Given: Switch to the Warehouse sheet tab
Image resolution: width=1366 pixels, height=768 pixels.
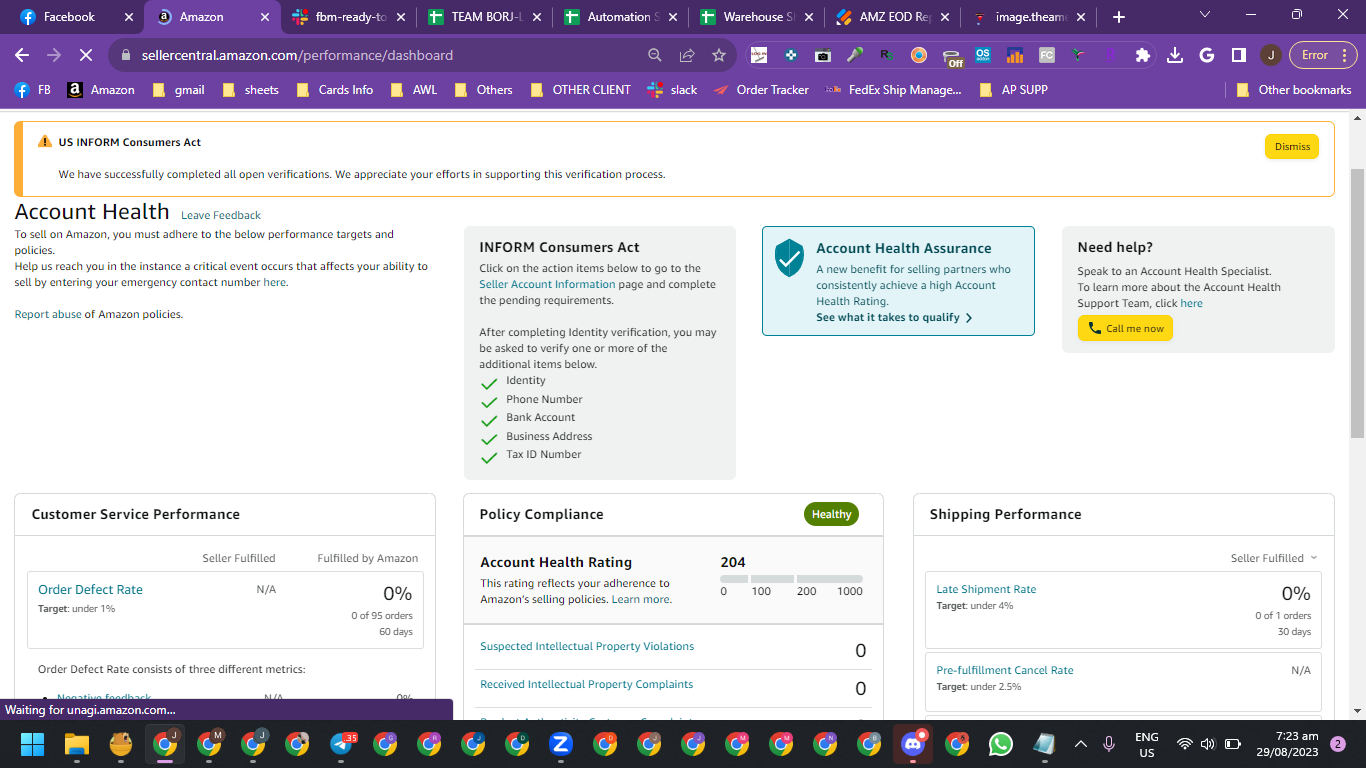Looking at the screenshot, I should pos(756,17).
